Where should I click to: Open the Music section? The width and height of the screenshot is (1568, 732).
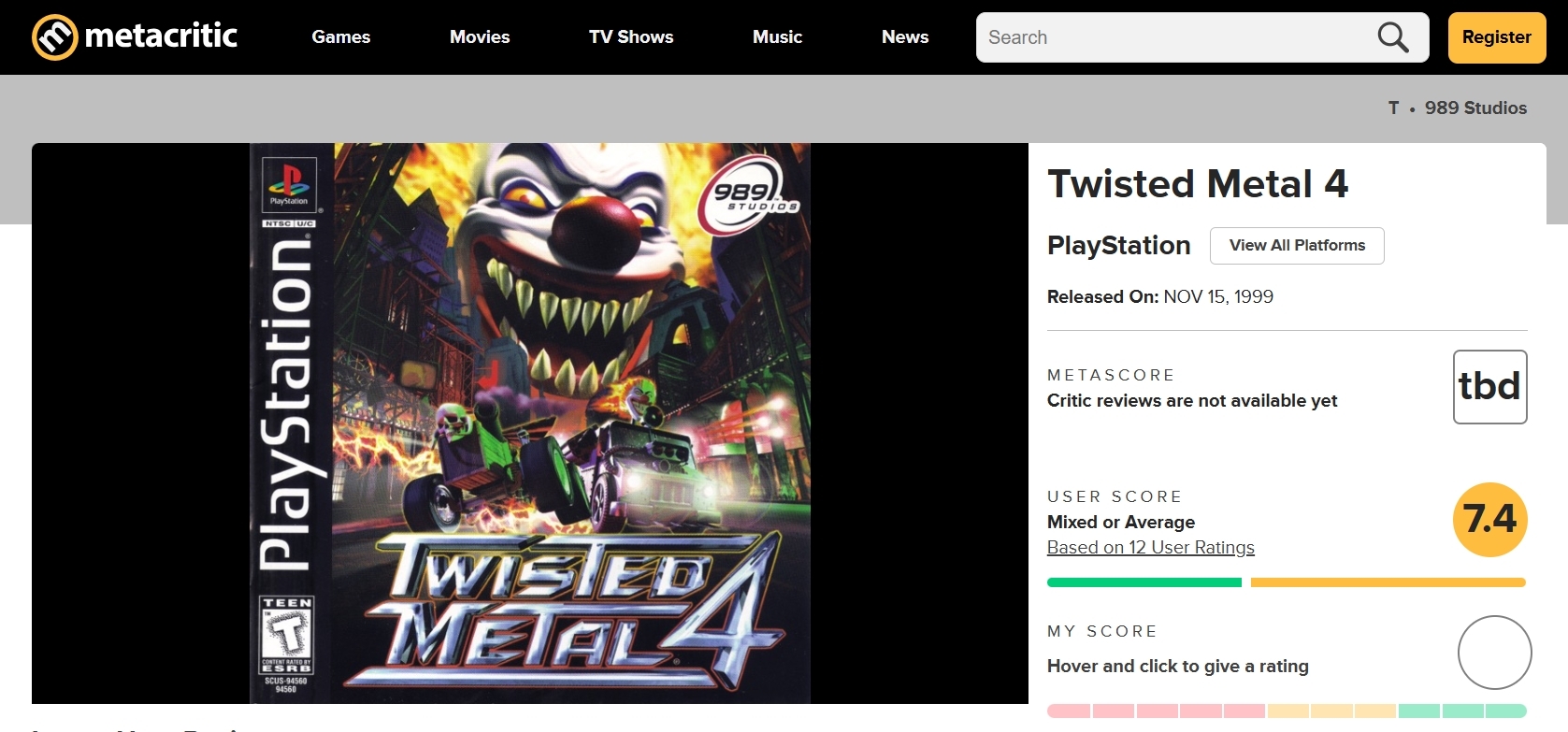coord(777,37)
